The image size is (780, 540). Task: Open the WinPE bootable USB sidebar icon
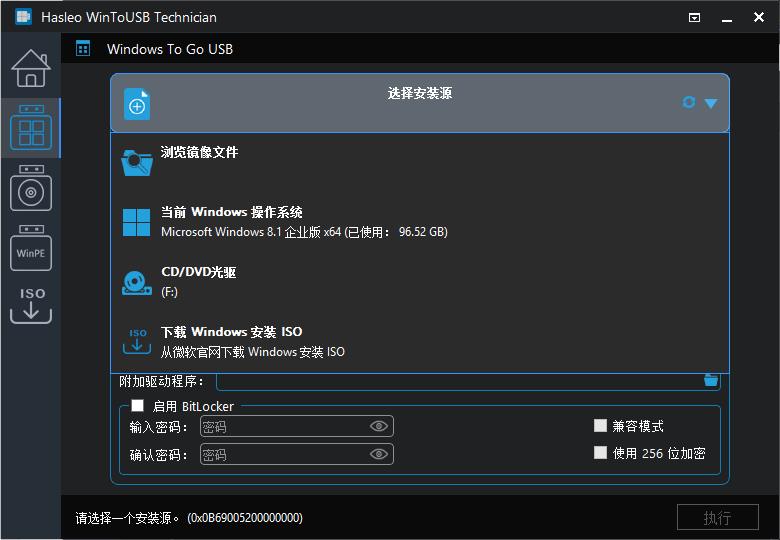point(31,248)
